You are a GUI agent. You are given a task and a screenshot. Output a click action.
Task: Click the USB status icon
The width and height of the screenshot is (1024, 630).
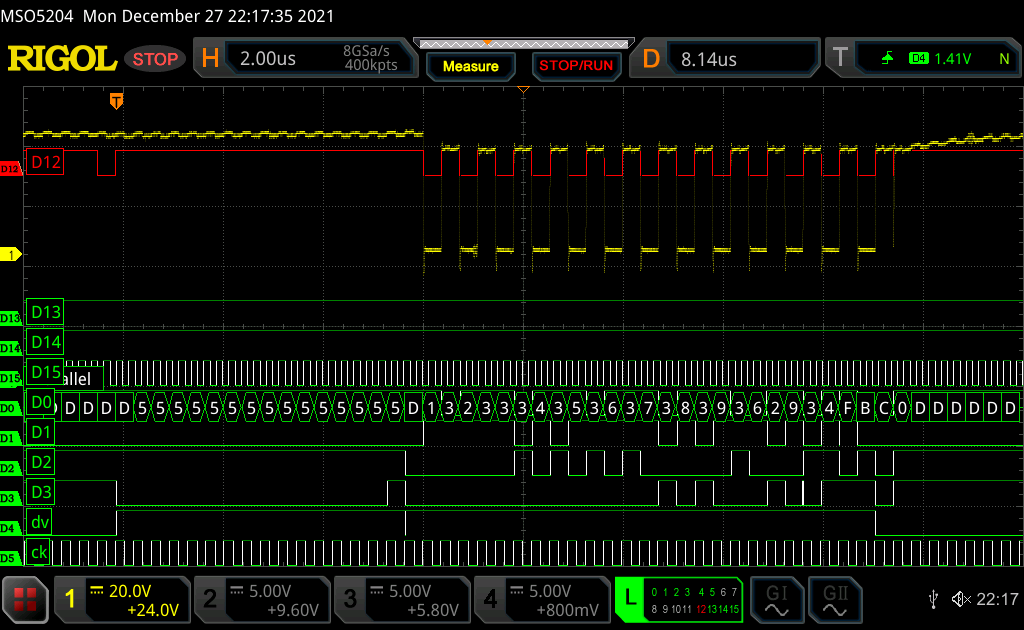tap(933, 599)
